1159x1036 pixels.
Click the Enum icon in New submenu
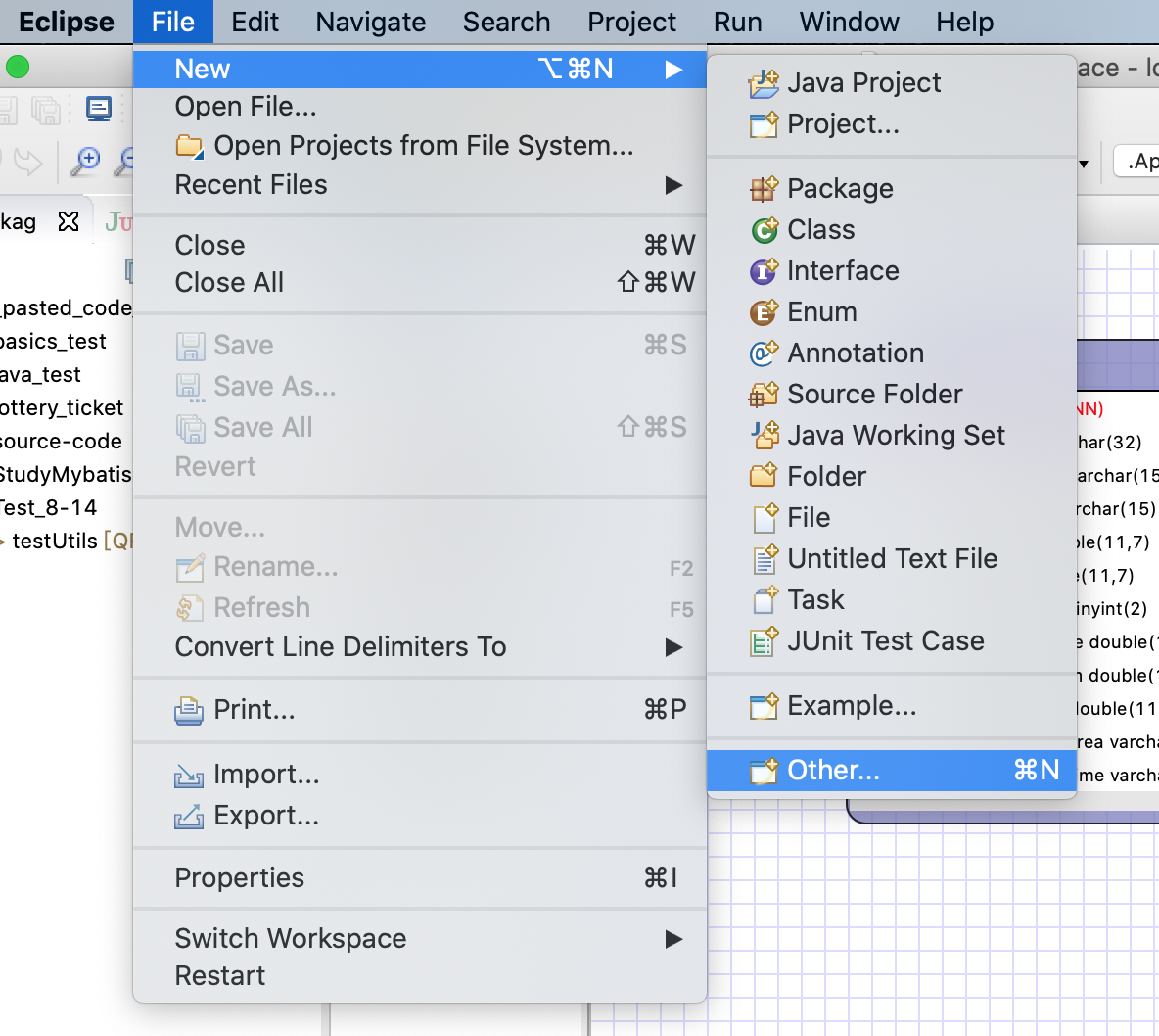pos(764,312)
